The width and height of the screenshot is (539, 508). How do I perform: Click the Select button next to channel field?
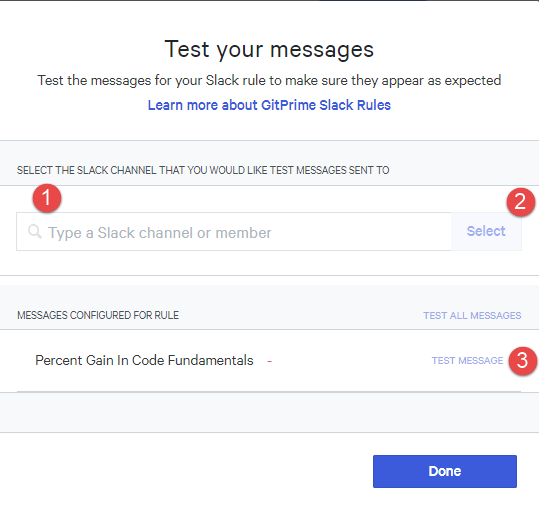[x=486, y=231]
